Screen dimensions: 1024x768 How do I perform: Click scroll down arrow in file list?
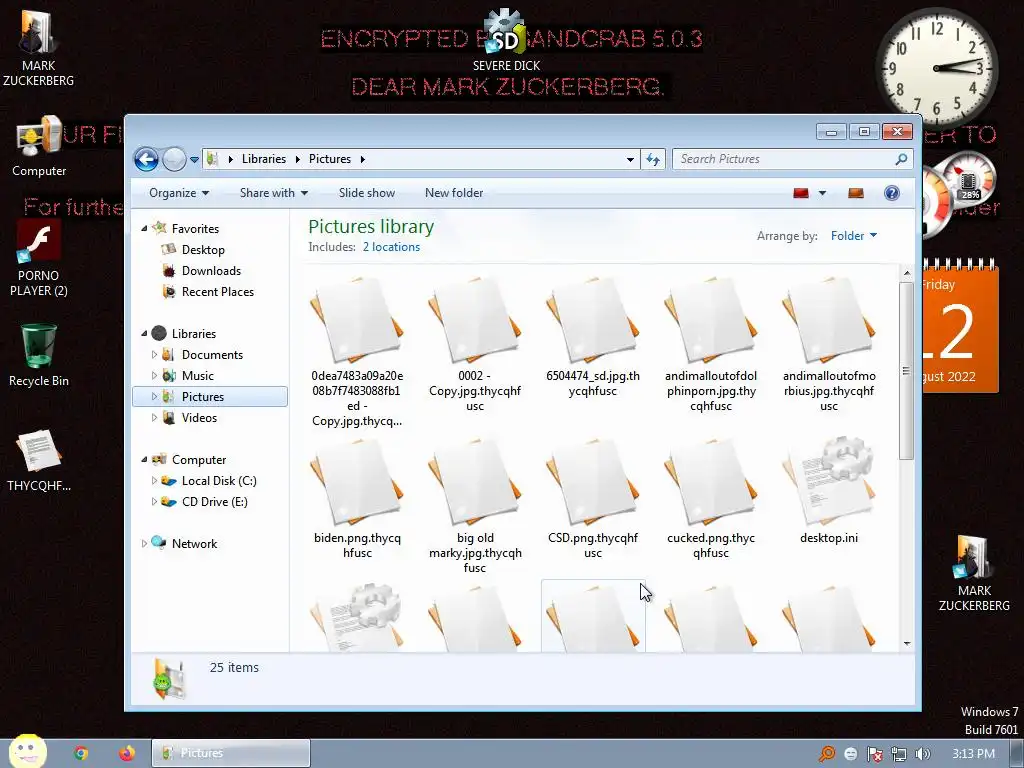tap(906, 643)
